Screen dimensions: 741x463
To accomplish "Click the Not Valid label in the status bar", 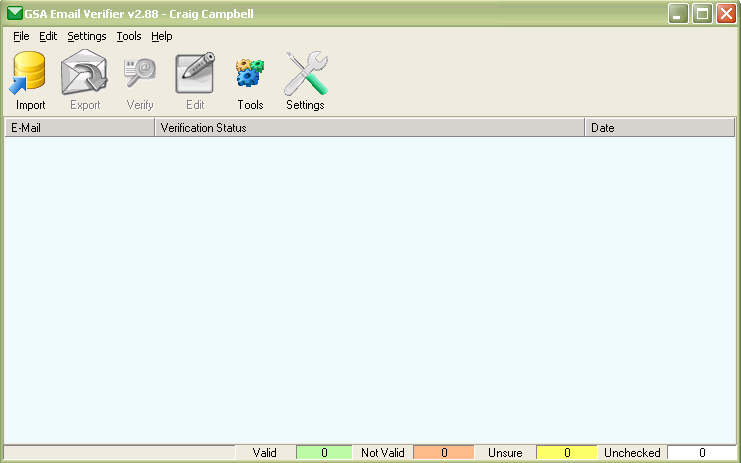I will [x=383, y=453].
